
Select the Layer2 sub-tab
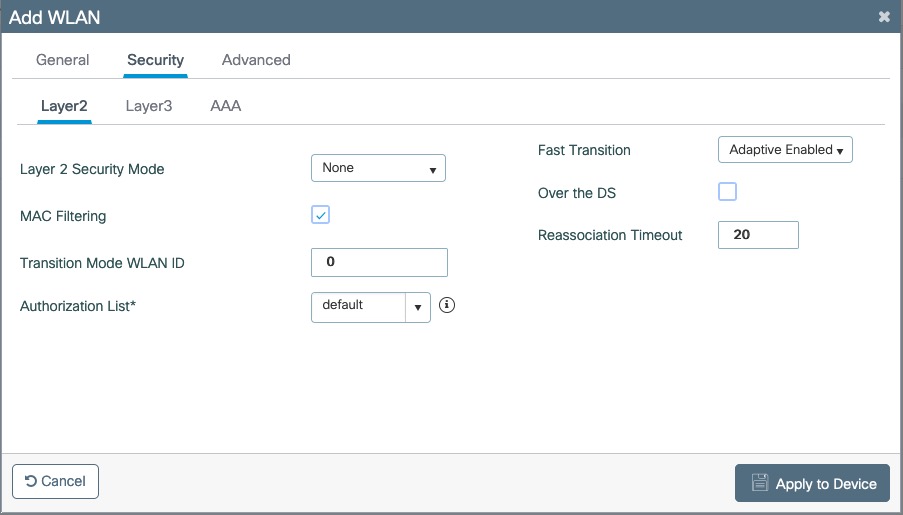64,105
